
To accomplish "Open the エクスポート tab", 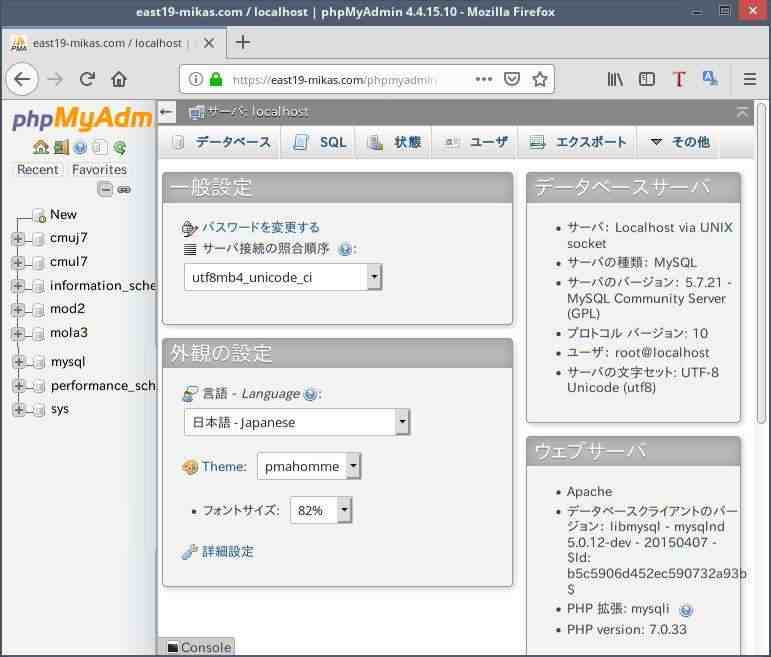I will pyautogui.click(x=577, y=142).
